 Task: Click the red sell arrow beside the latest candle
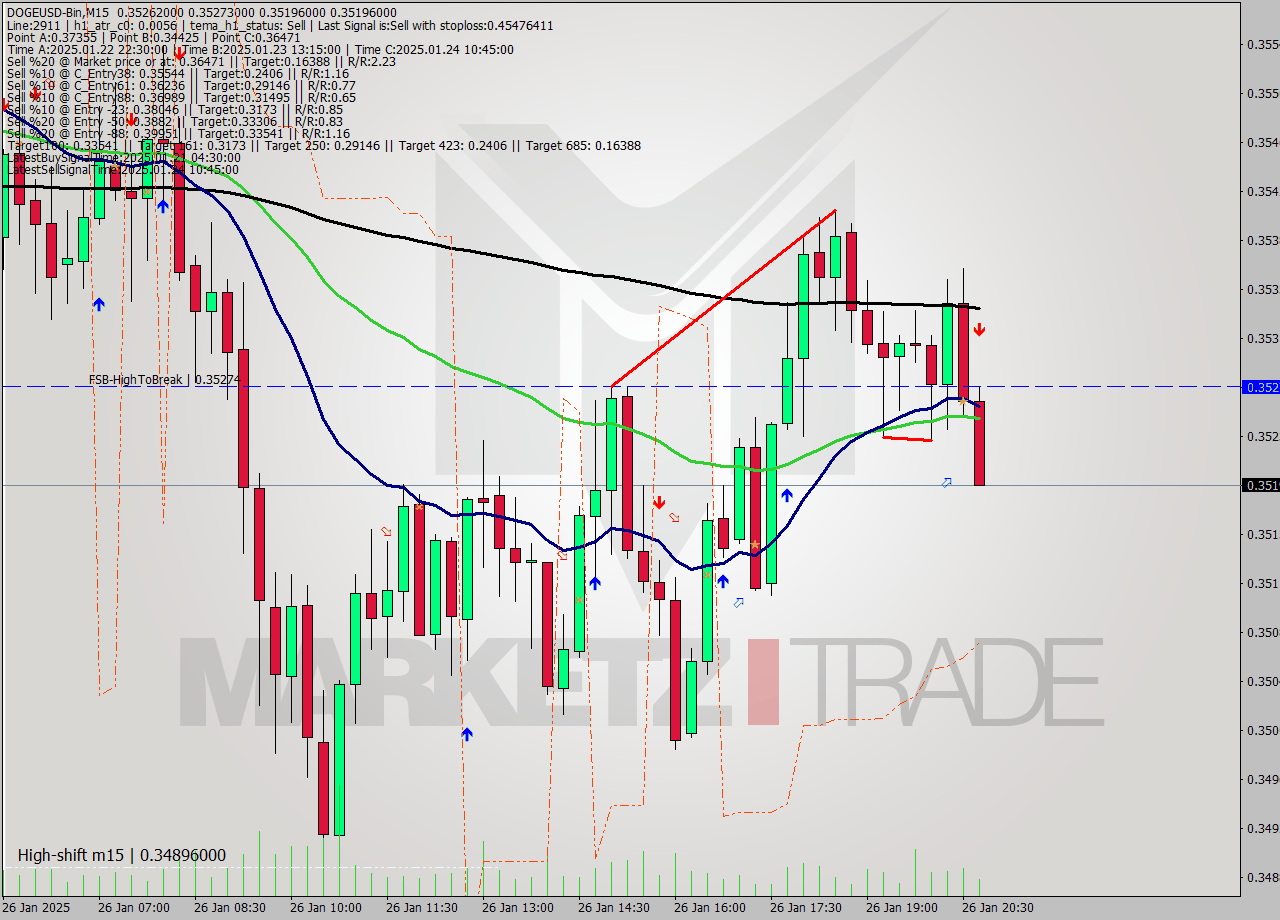979,329
